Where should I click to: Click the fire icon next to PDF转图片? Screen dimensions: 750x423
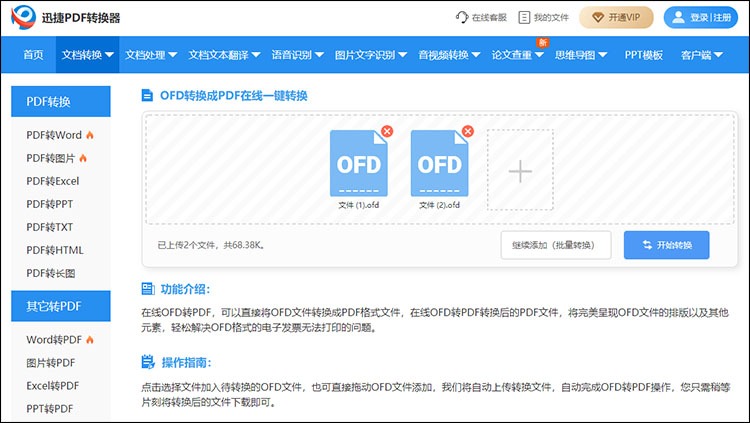coord(83,158)
